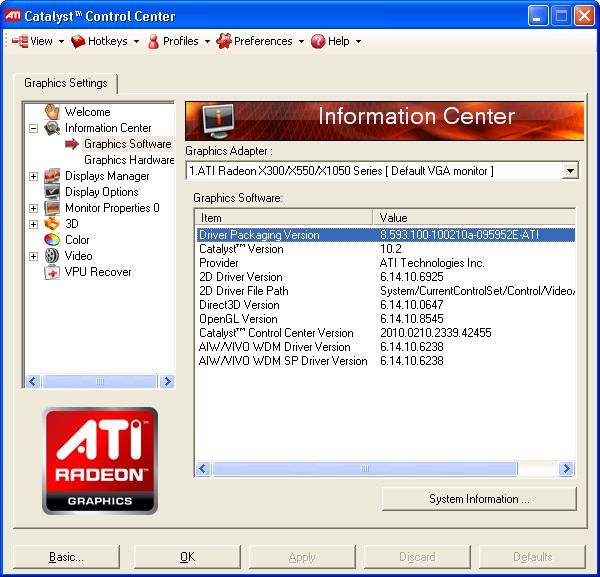This screenshot has height=577, width=600.
Task: Collapse the Information Center tree node
Action: tap(34, 128)
